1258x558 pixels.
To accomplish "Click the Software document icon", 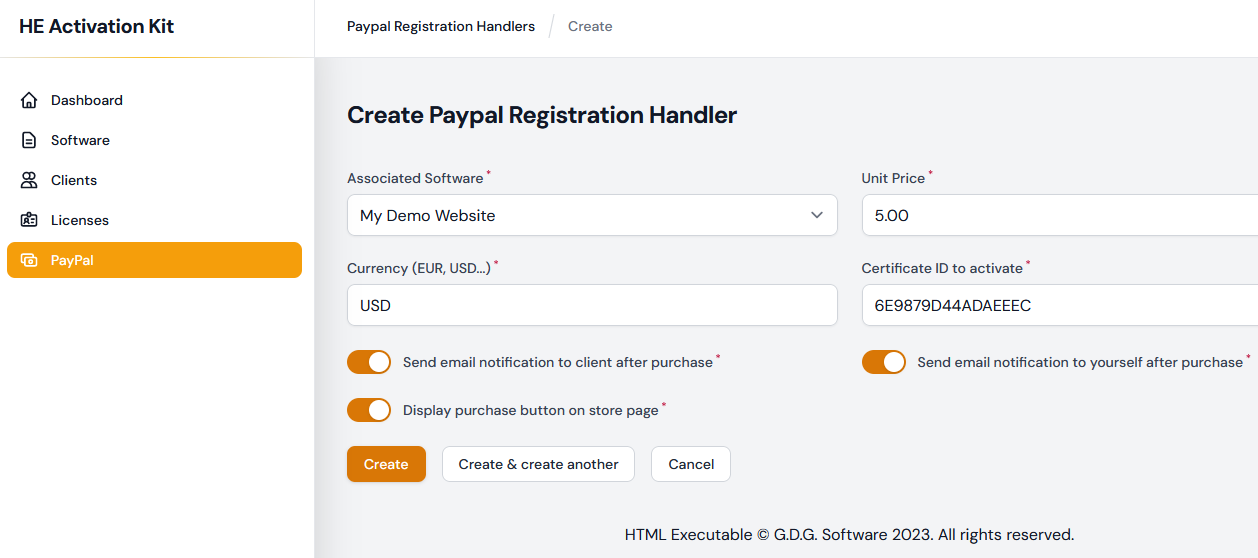I will tap(29, 140).
